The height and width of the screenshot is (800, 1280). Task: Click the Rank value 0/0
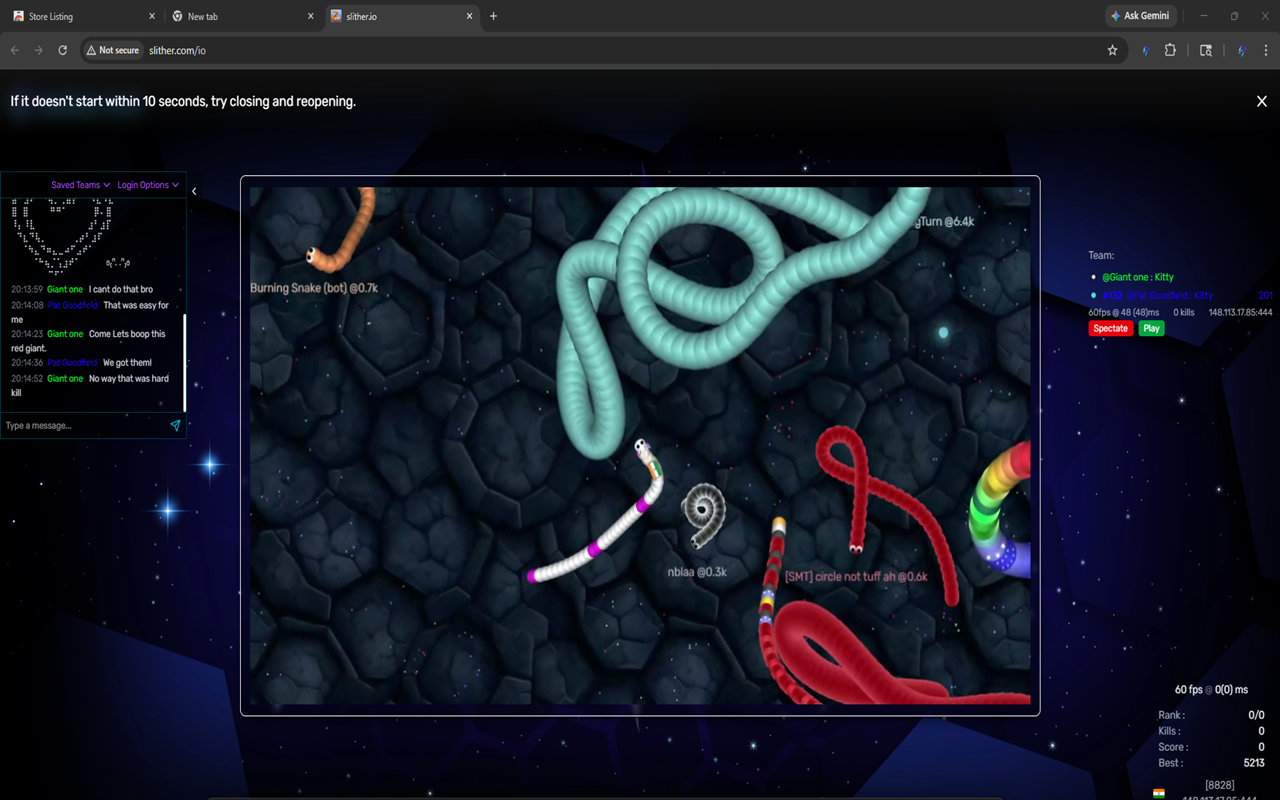[1257, 715]
